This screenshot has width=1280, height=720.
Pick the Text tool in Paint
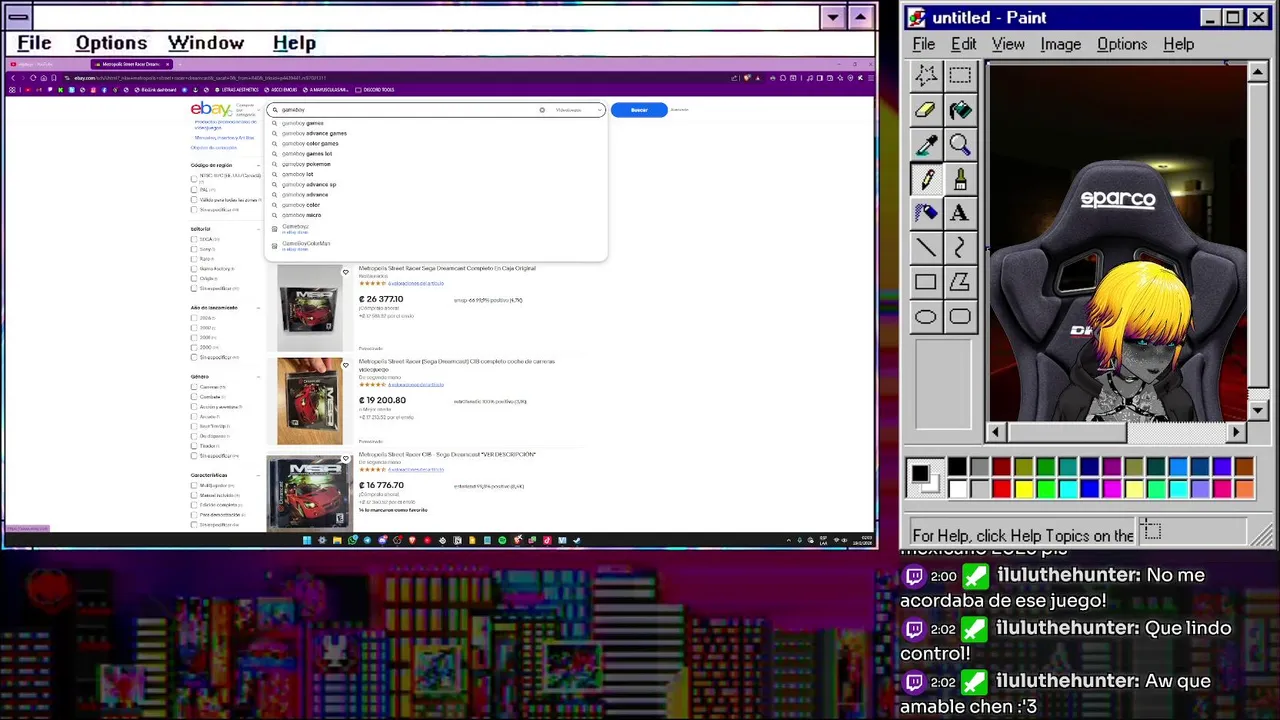point(960,213)
